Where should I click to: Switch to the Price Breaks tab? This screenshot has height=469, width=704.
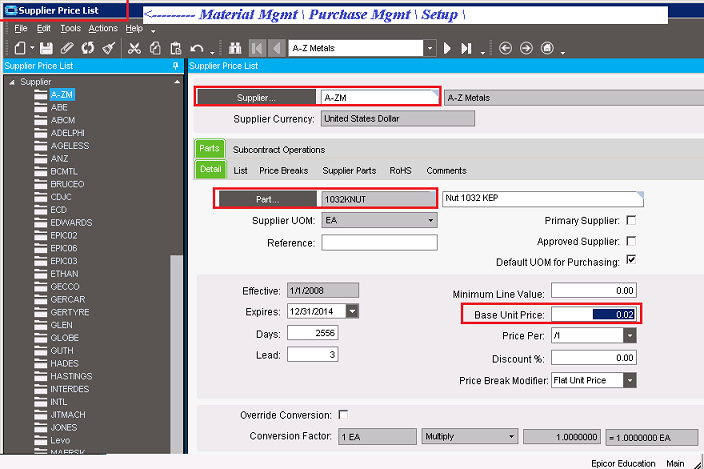click(284, 171)
